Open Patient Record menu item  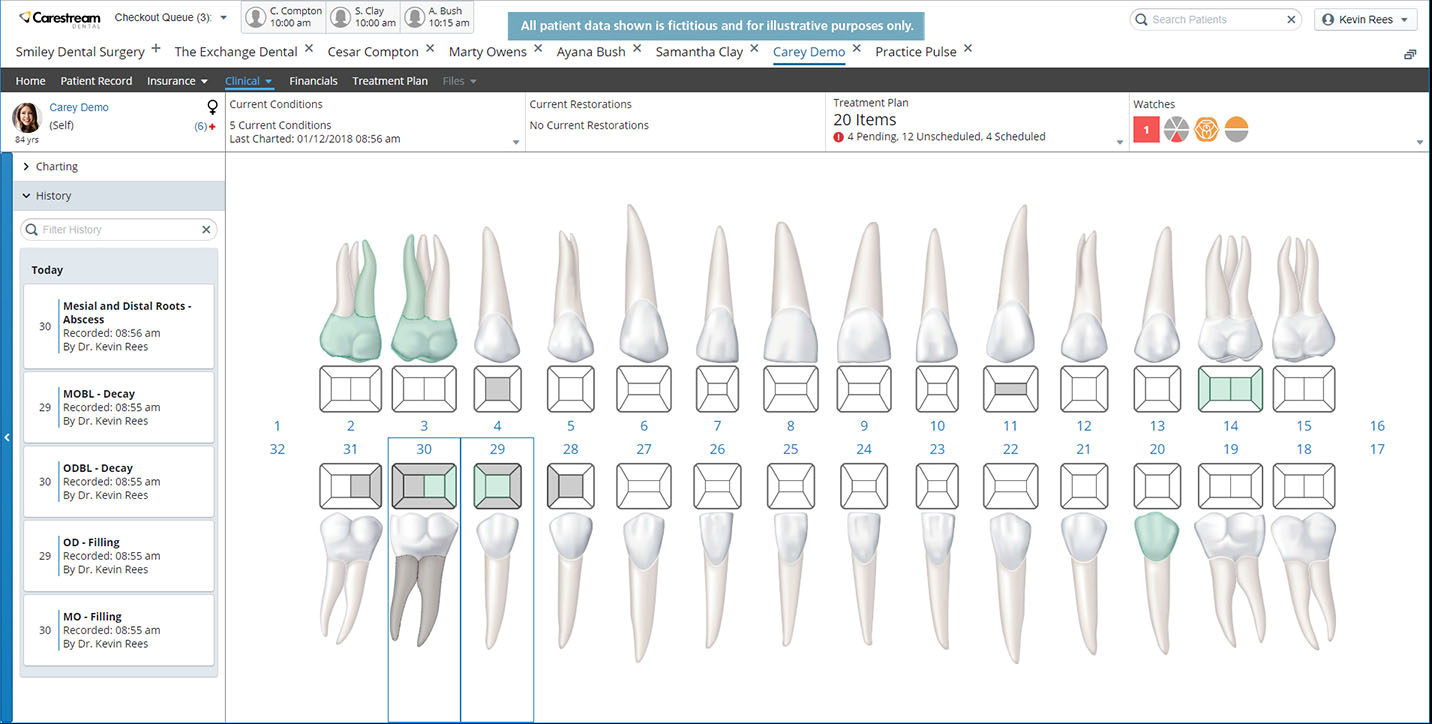click(x=96, y=81)
